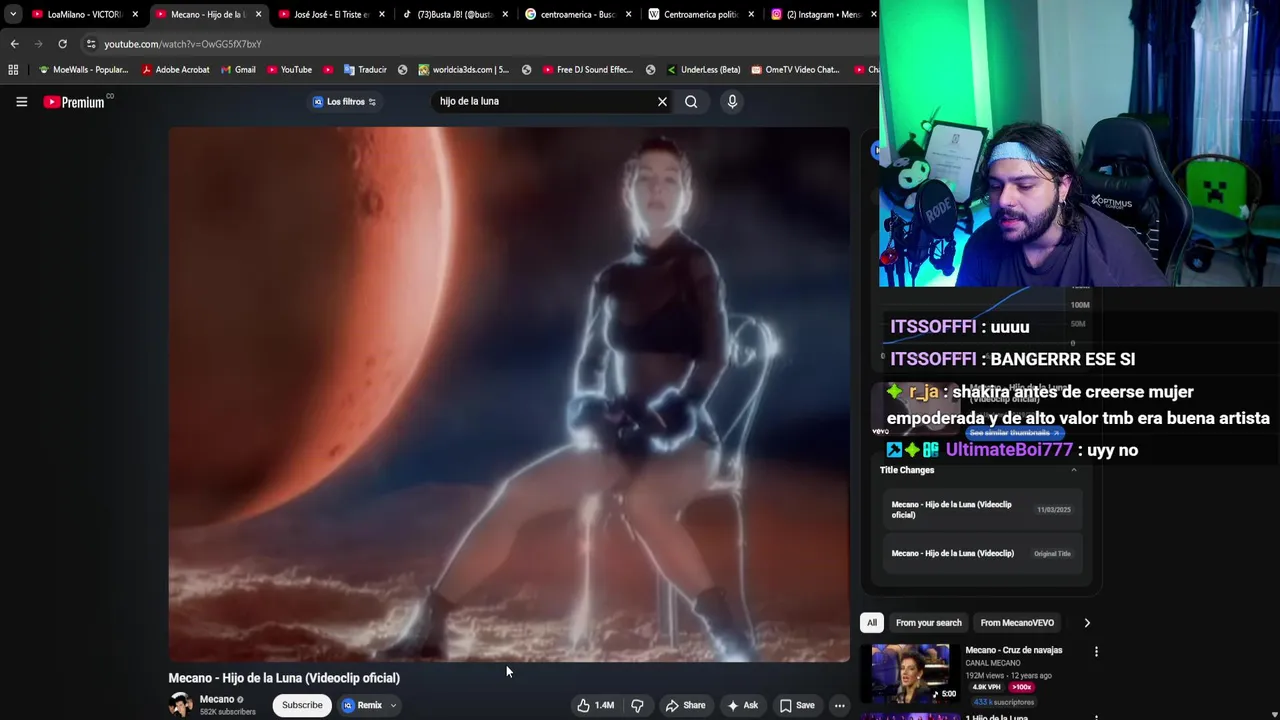Open the tab search dropdown arrow
1280x720 pixels.
point(13,14)
